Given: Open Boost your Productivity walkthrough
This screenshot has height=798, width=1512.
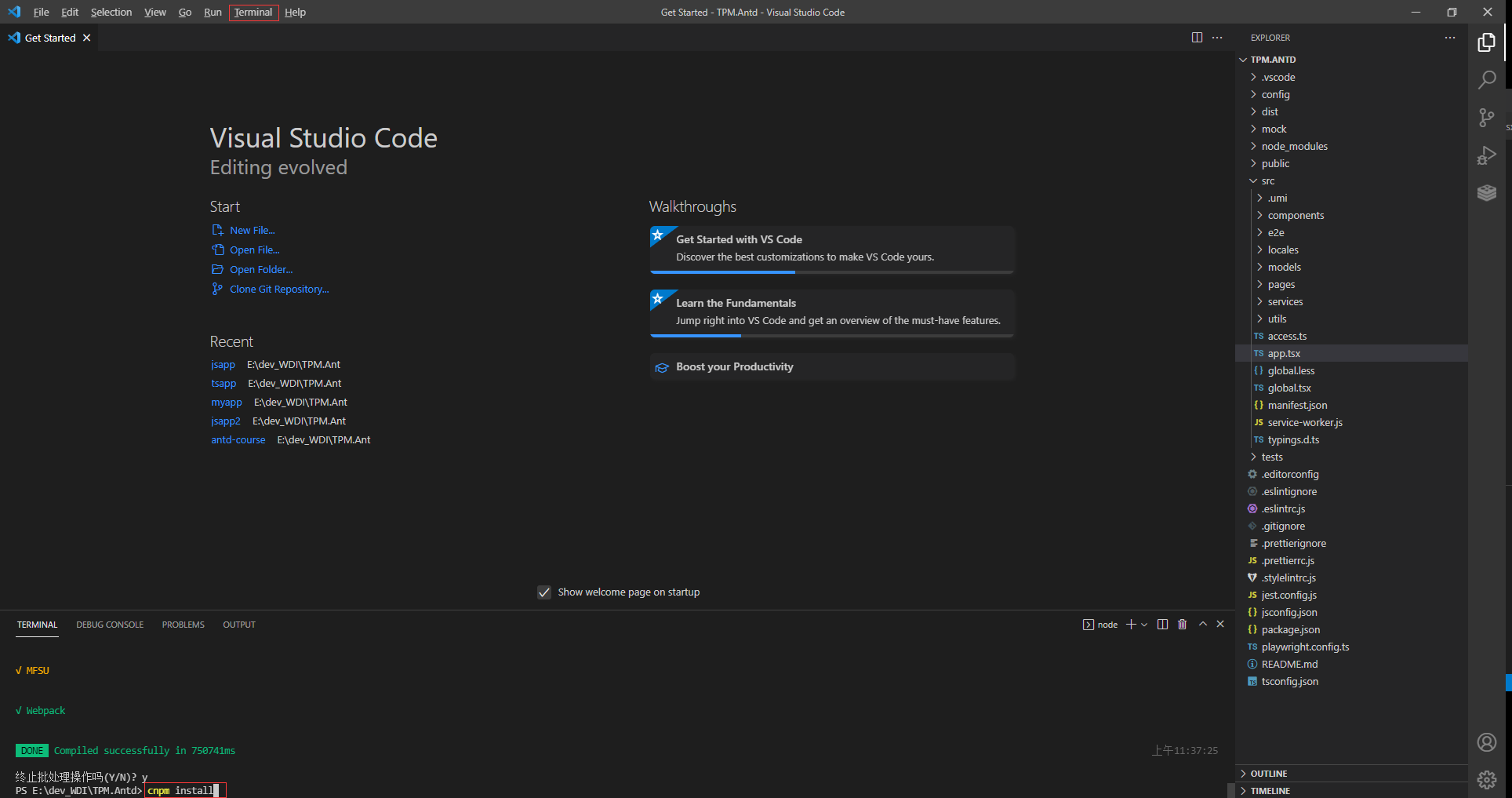Looking at the screenshot, I should (832, 366).
